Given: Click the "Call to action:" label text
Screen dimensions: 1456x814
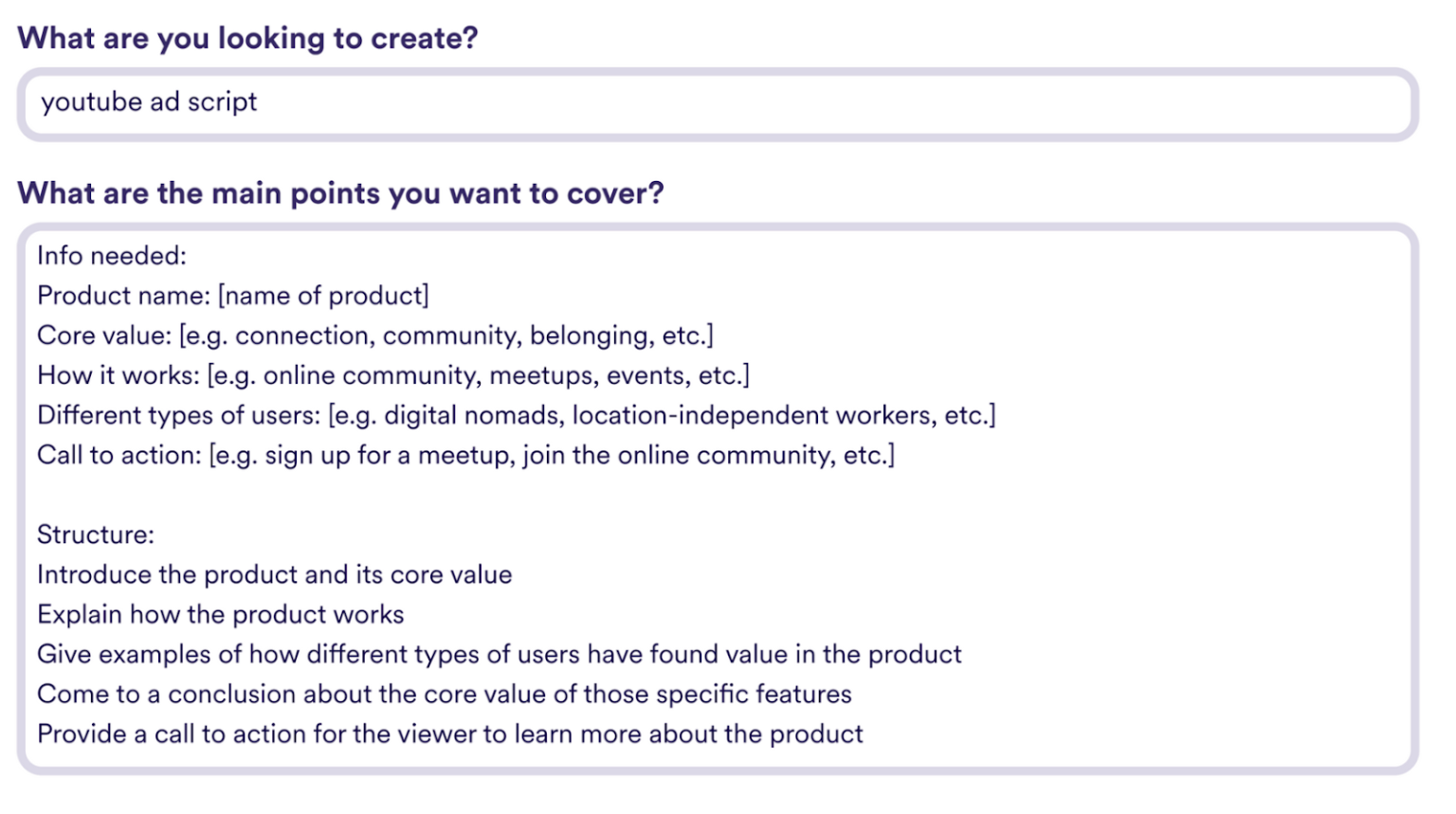Looking at the screenshot, I should (119, 455).
